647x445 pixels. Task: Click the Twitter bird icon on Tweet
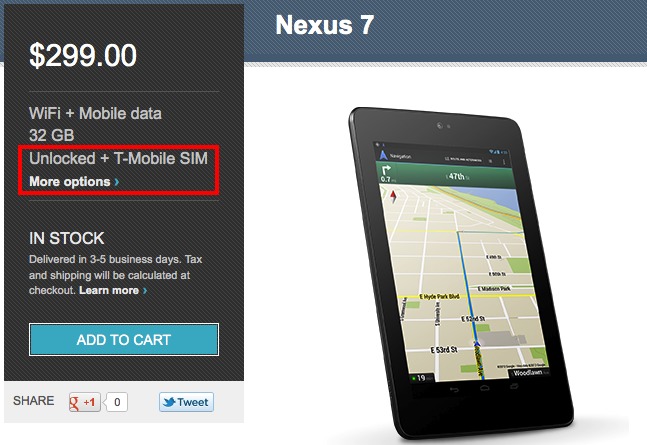(x=169, y=402)
